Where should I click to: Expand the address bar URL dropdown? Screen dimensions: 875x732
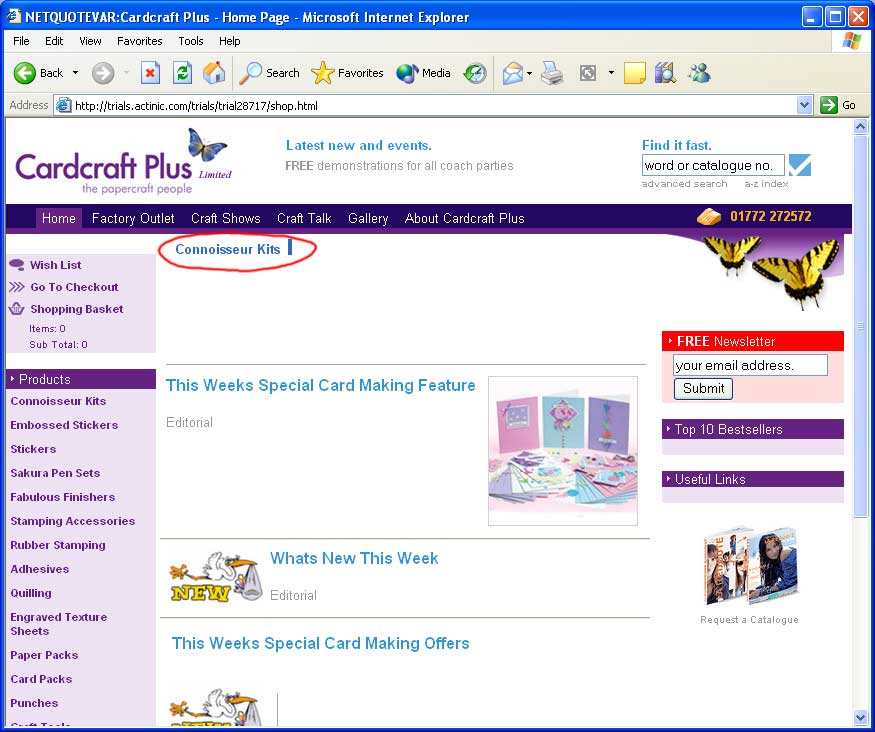[x=805, y=105]
